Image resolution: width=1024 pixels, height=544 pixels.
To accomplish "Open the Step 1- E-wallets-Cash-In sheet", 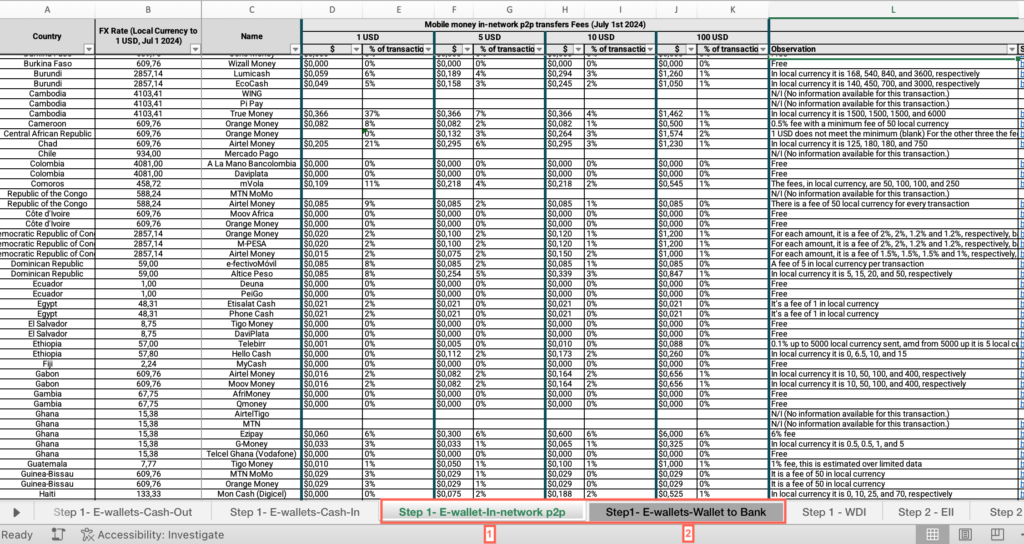I will coord(295,513).
